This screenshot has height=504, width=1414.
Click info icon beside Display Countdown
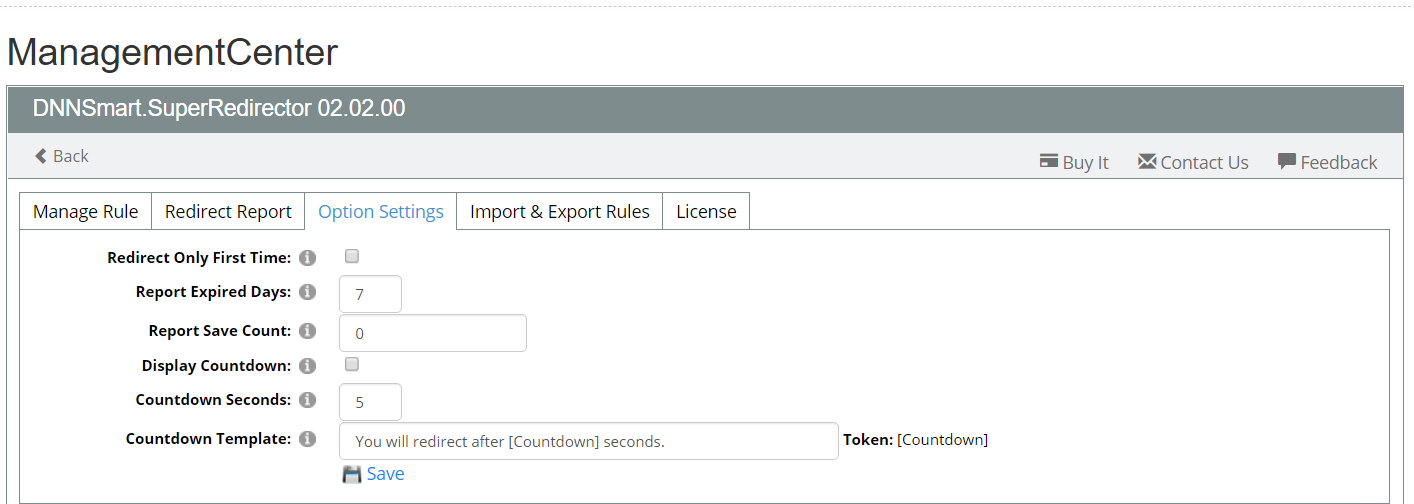tap(308, 366)
